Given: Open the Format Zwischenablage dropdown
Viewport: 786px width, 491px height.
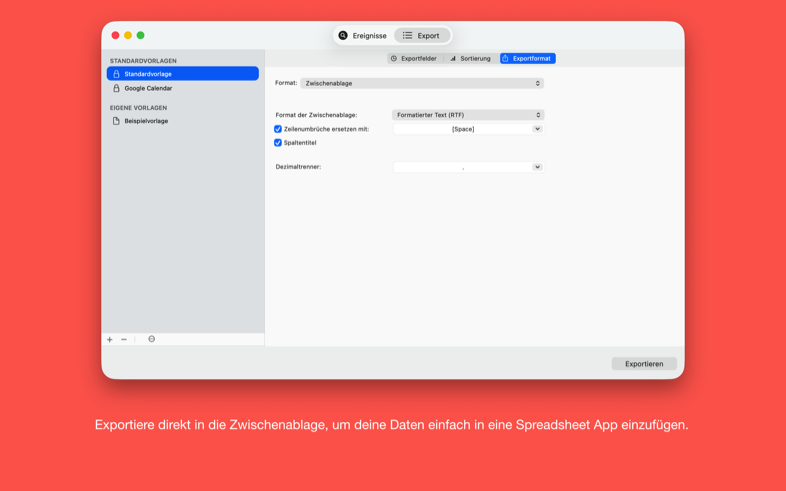Looking at the screenshot, I should pos(421,83).
